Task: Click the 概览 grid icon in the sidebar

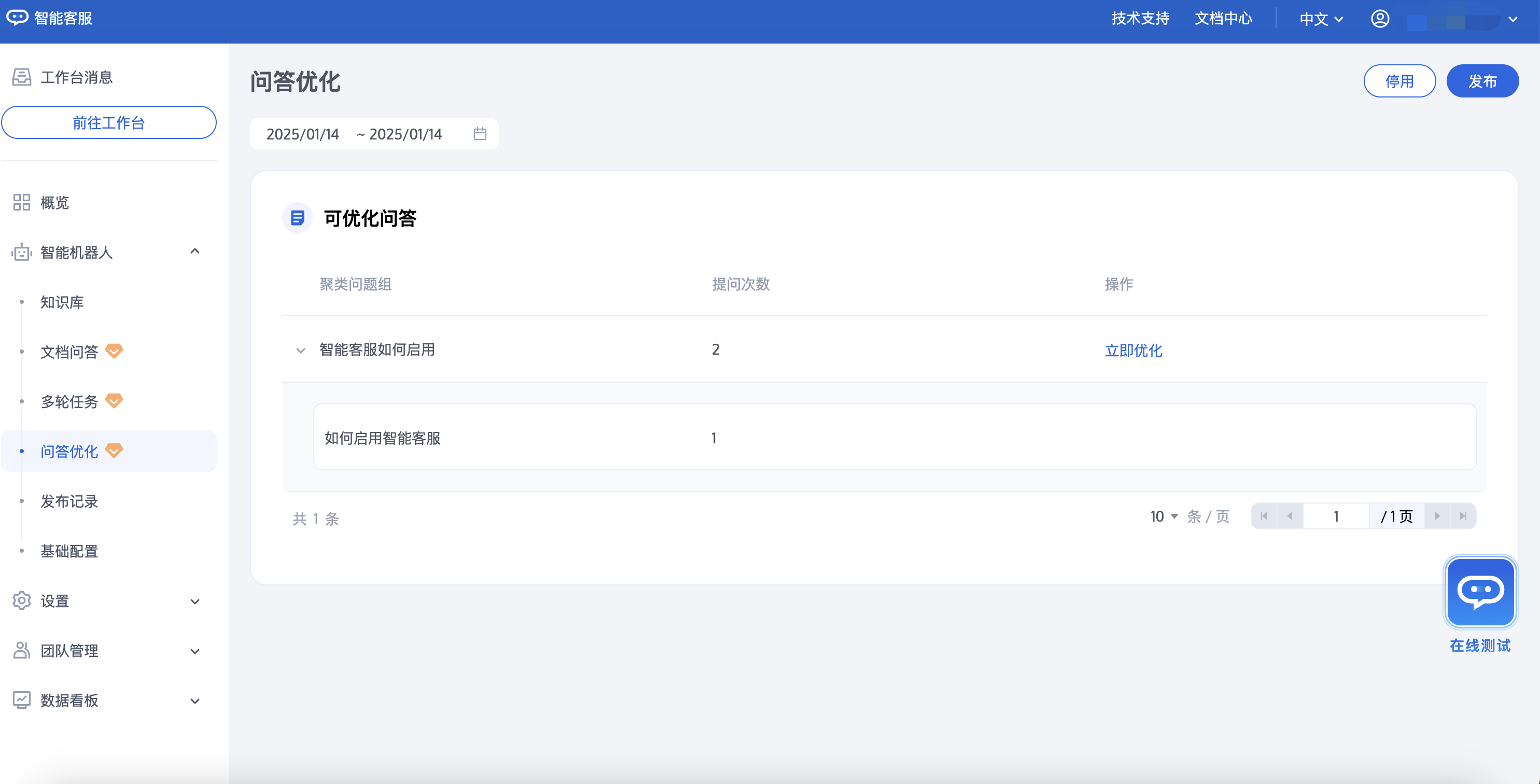Action: 22,203
